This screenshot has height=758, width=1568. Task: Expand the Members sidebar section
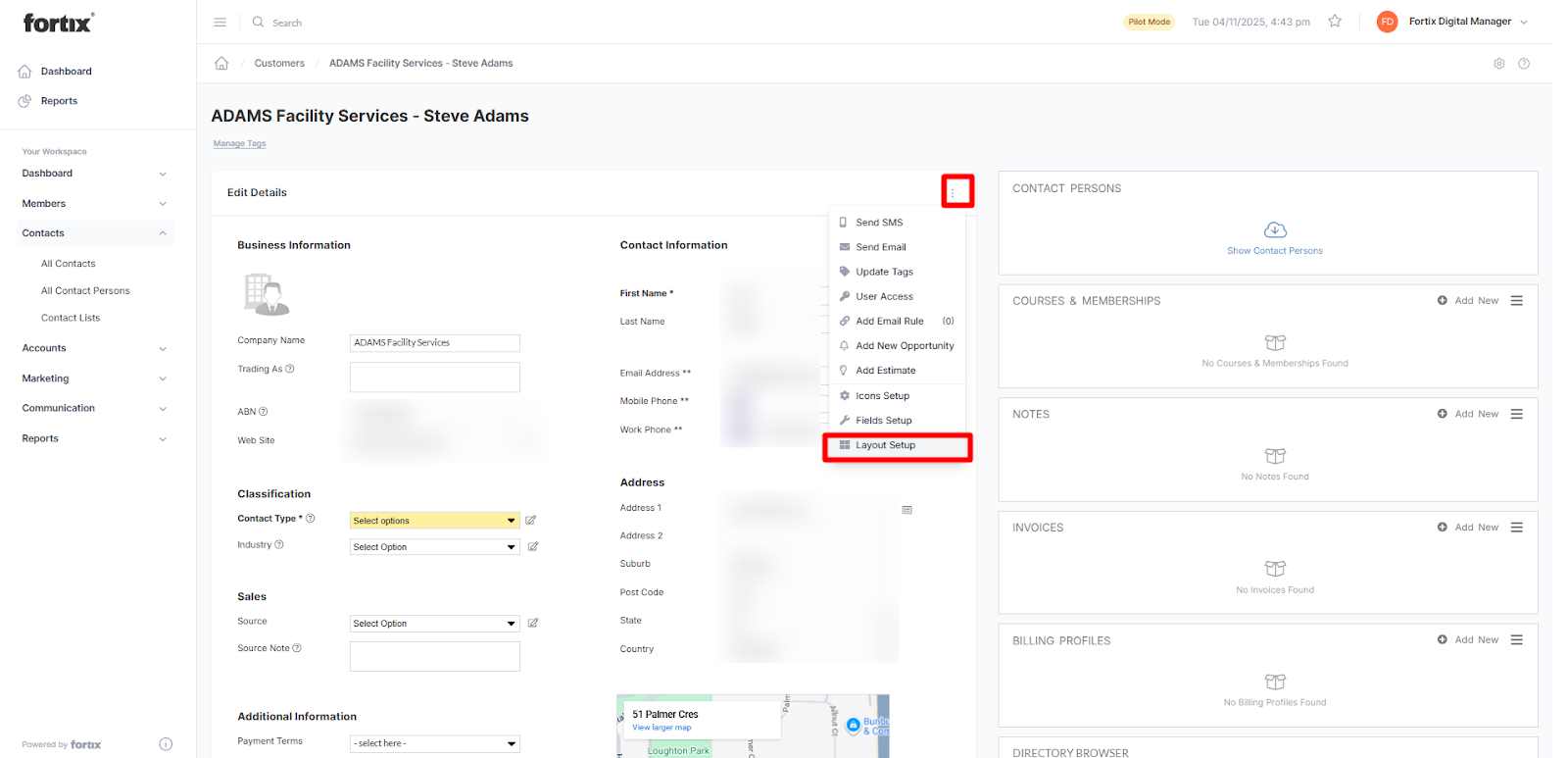click(93, 204)
